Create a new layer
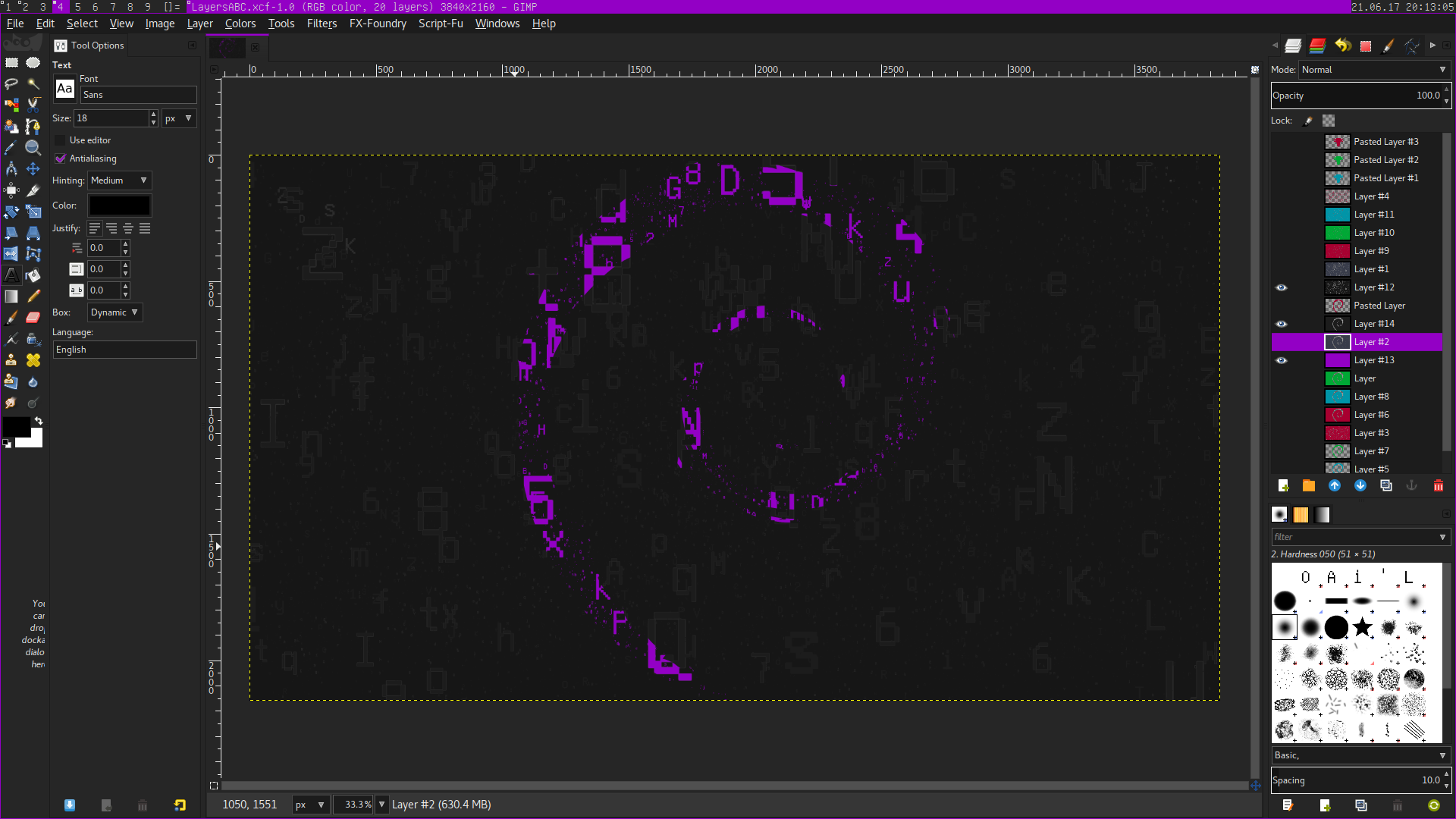This screenshot has width=1456, height=819. click(x=1283, y=486)
